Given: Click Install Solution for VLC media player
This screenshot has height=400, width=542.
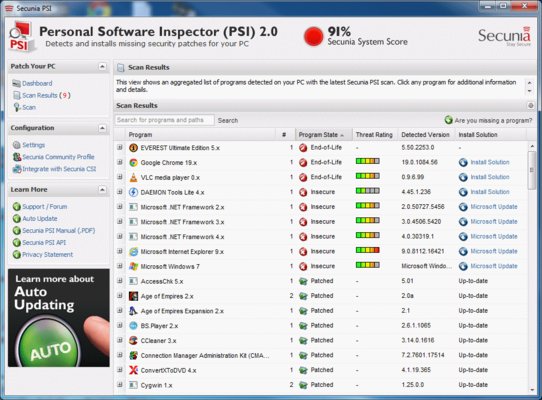Looking at the screenshot, I should [x=490, y=177].
